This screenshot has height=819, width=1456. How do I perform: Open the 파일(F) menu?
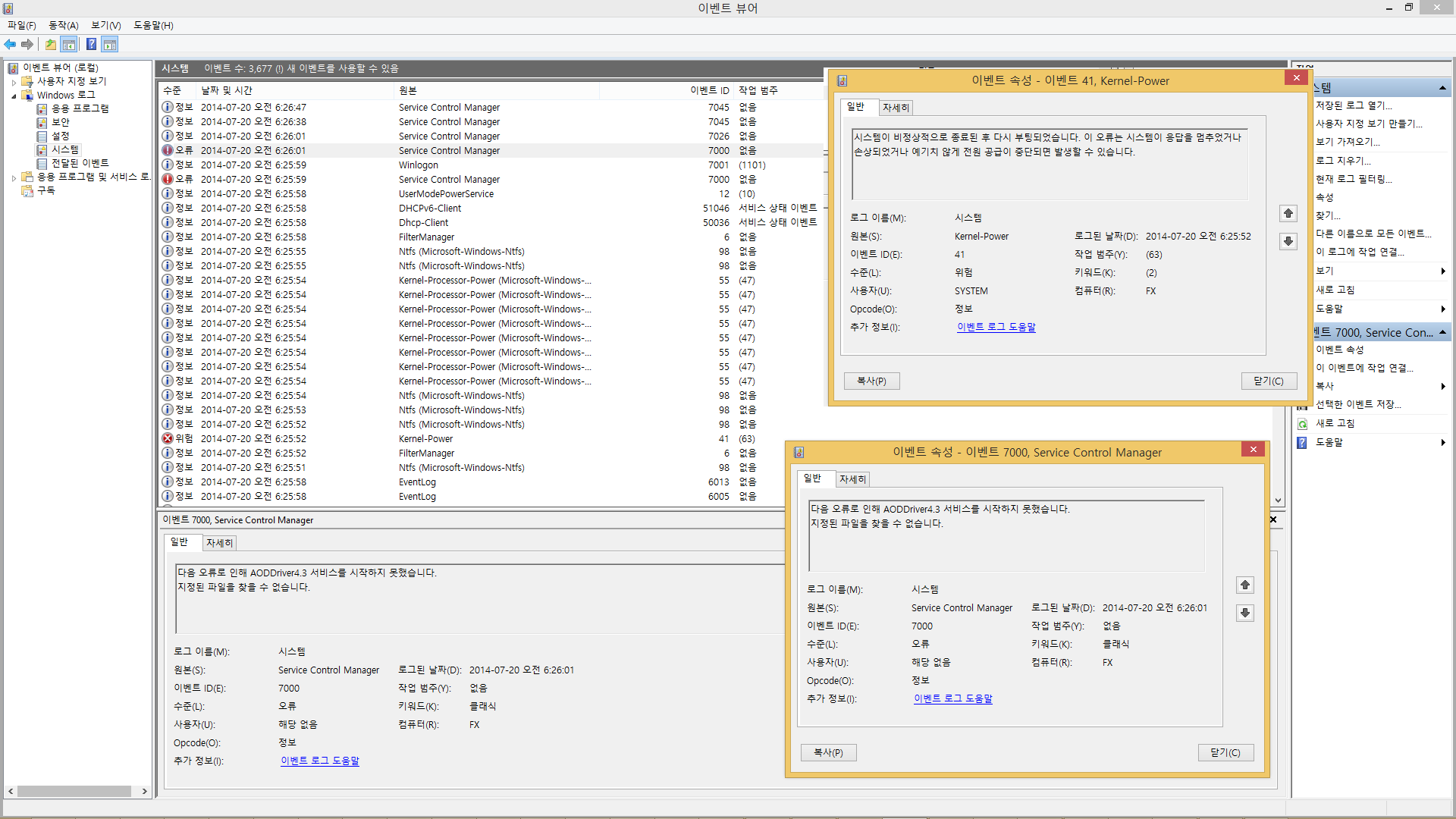22,26
